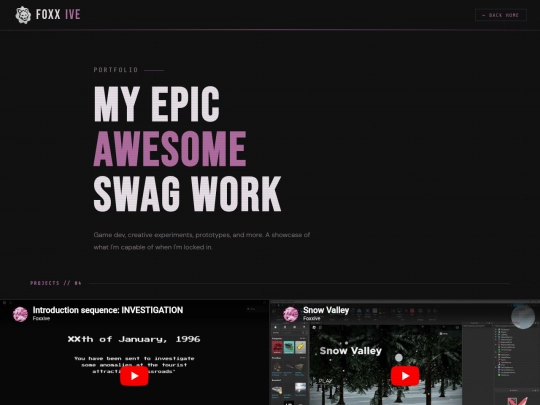This screenshot has height=405, width=540.
Task: Select 'PROJECTS // 04' section label
Action: coord(56,283)
